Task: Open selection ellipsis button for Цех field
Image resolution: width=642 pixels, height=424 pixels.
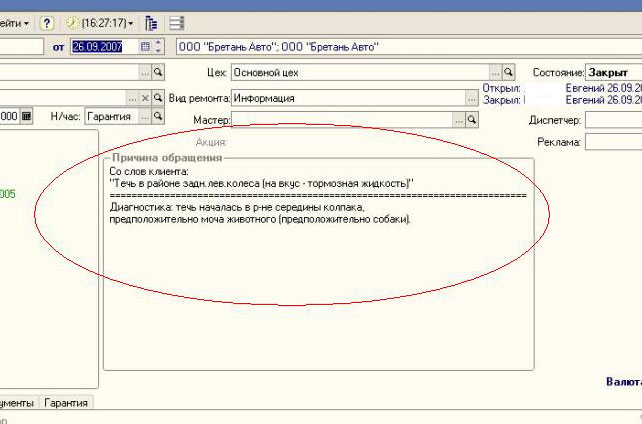Action: pos(495,73)
